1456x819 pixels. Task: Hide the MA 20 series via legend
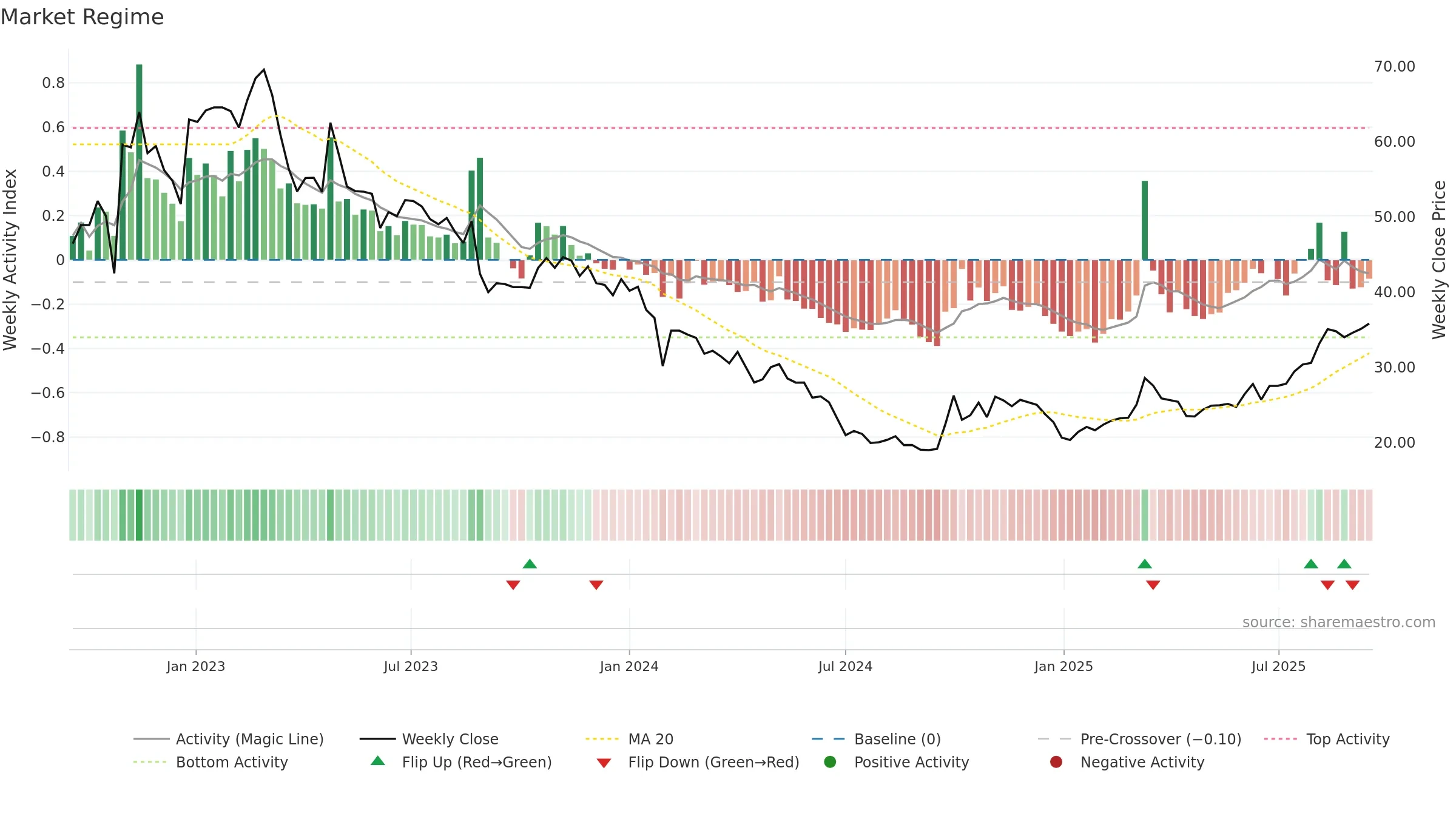click(x=630, y=739)
